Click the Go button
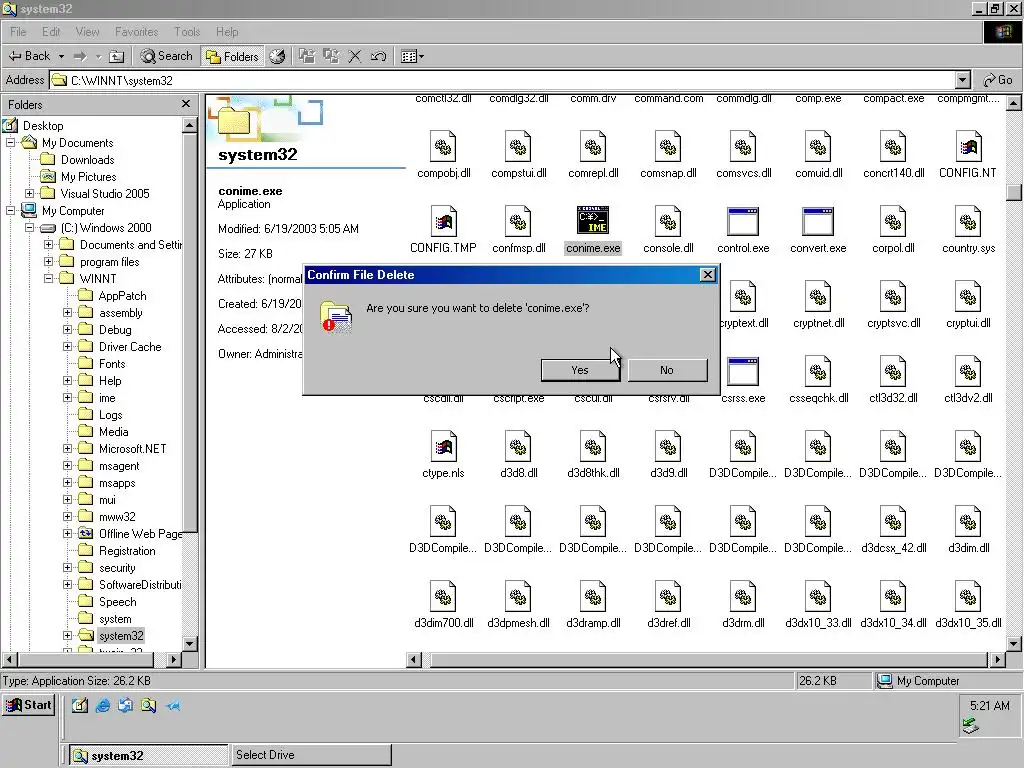1024x768 pixels. (x=998, y=80)
